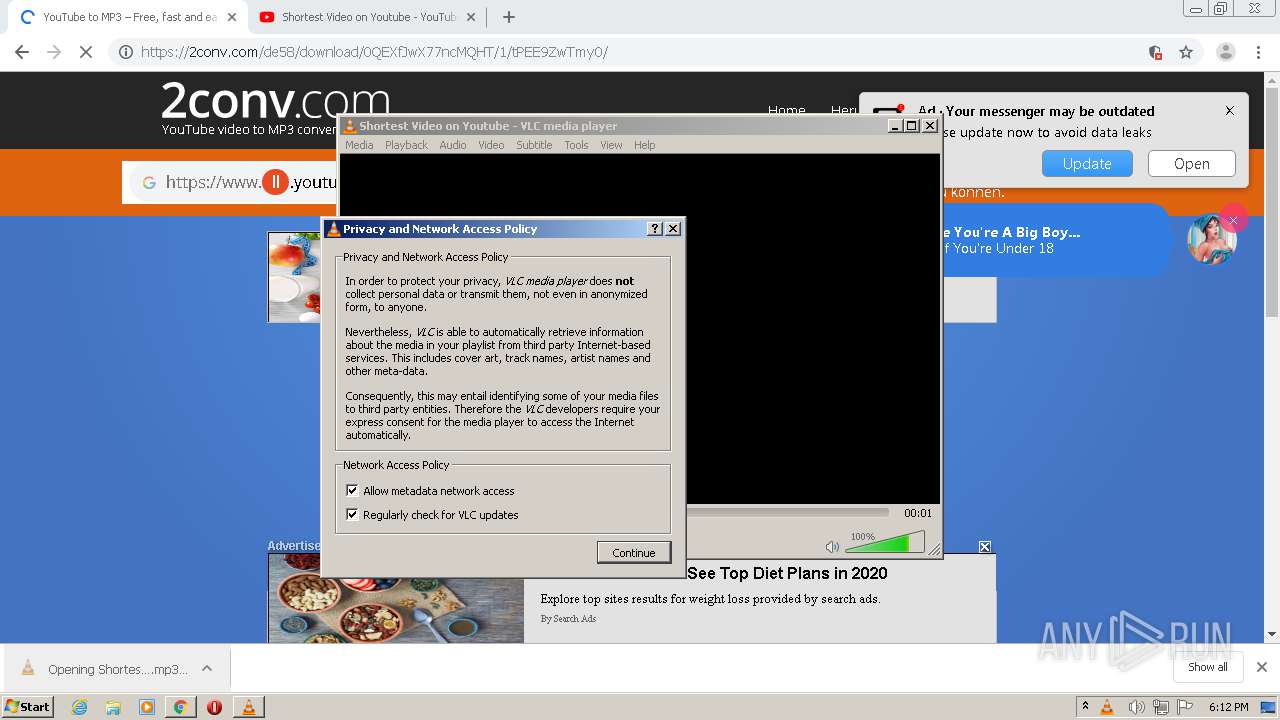Close the YouTube to MP3 tab
The image size is (1280, 720).
[232, 17]
